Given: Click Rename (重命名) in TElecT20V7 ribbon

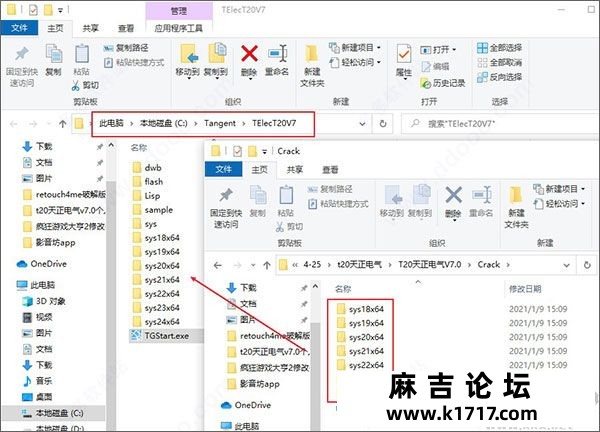Looking at the screenshot, I should click(x=277, y=60).
